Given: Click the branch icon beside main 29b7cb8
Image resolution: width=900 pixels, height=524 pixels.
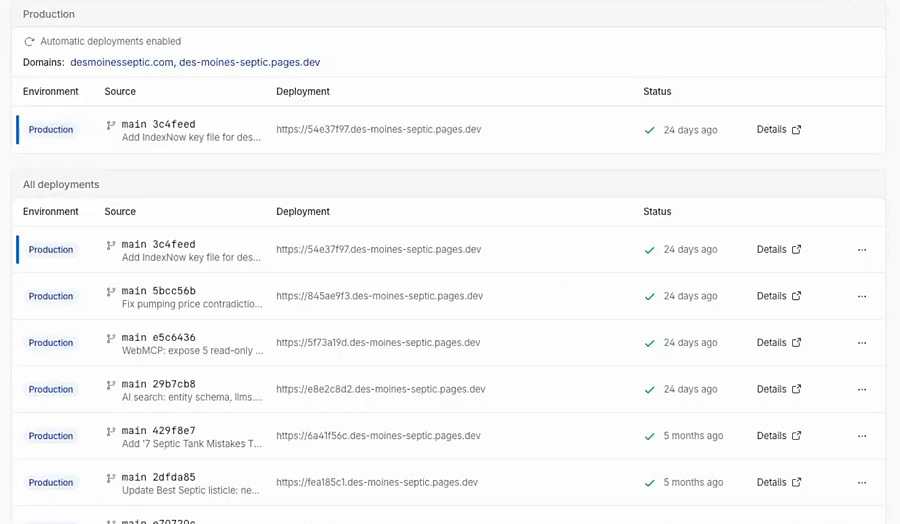Looking at the screenshot, I should [111, 385].
